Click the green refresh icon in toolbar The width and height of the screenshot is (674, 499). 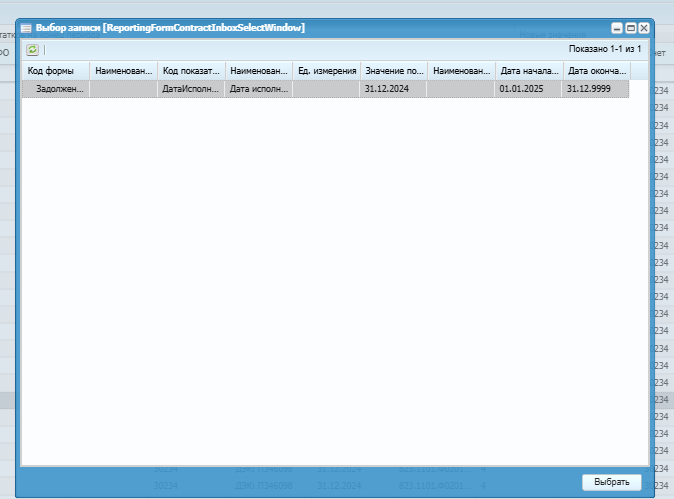[32, 50]
